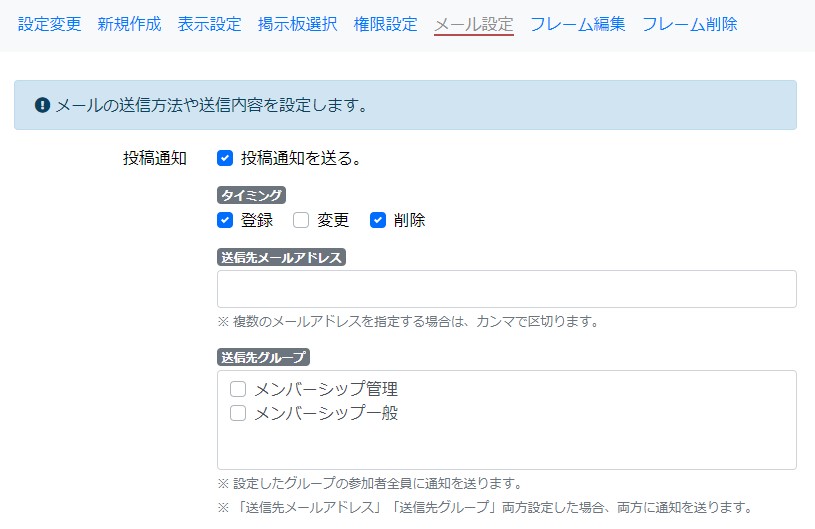Click the 送信先グループ badge label
Screen dimensions: 815x529
263,356
